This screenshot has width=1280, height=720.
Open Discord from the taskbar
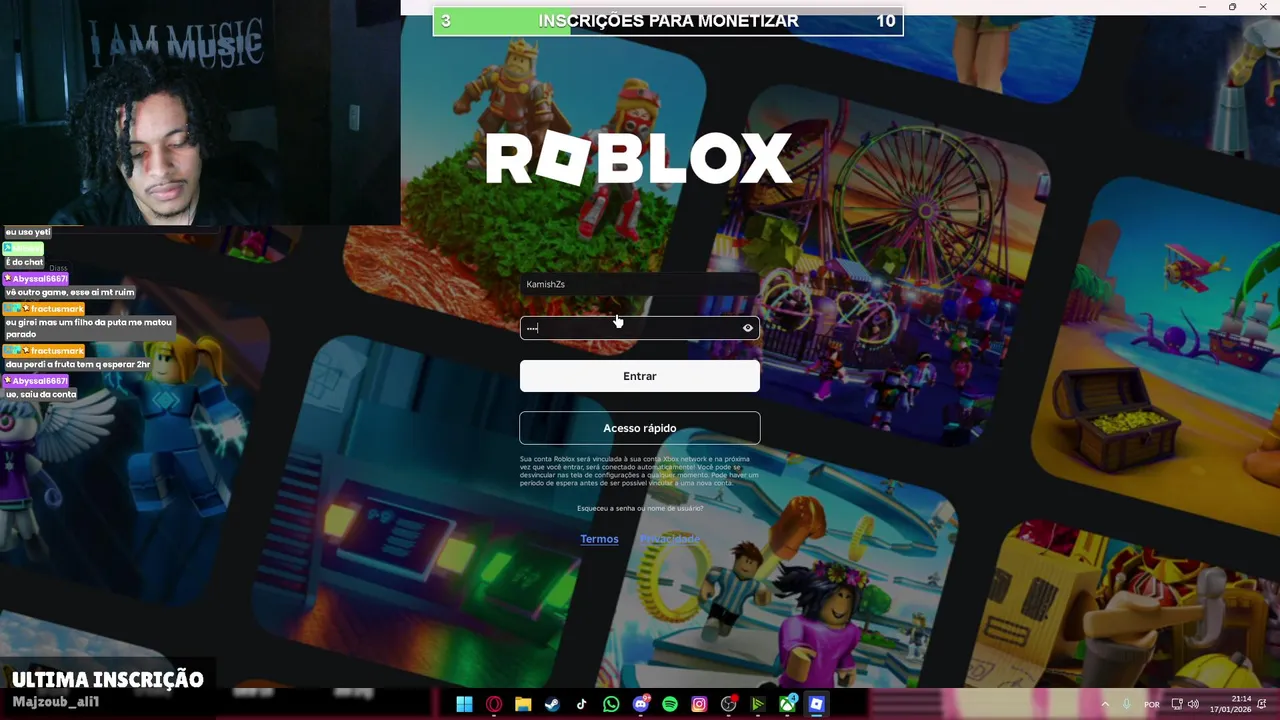(641, 704)
